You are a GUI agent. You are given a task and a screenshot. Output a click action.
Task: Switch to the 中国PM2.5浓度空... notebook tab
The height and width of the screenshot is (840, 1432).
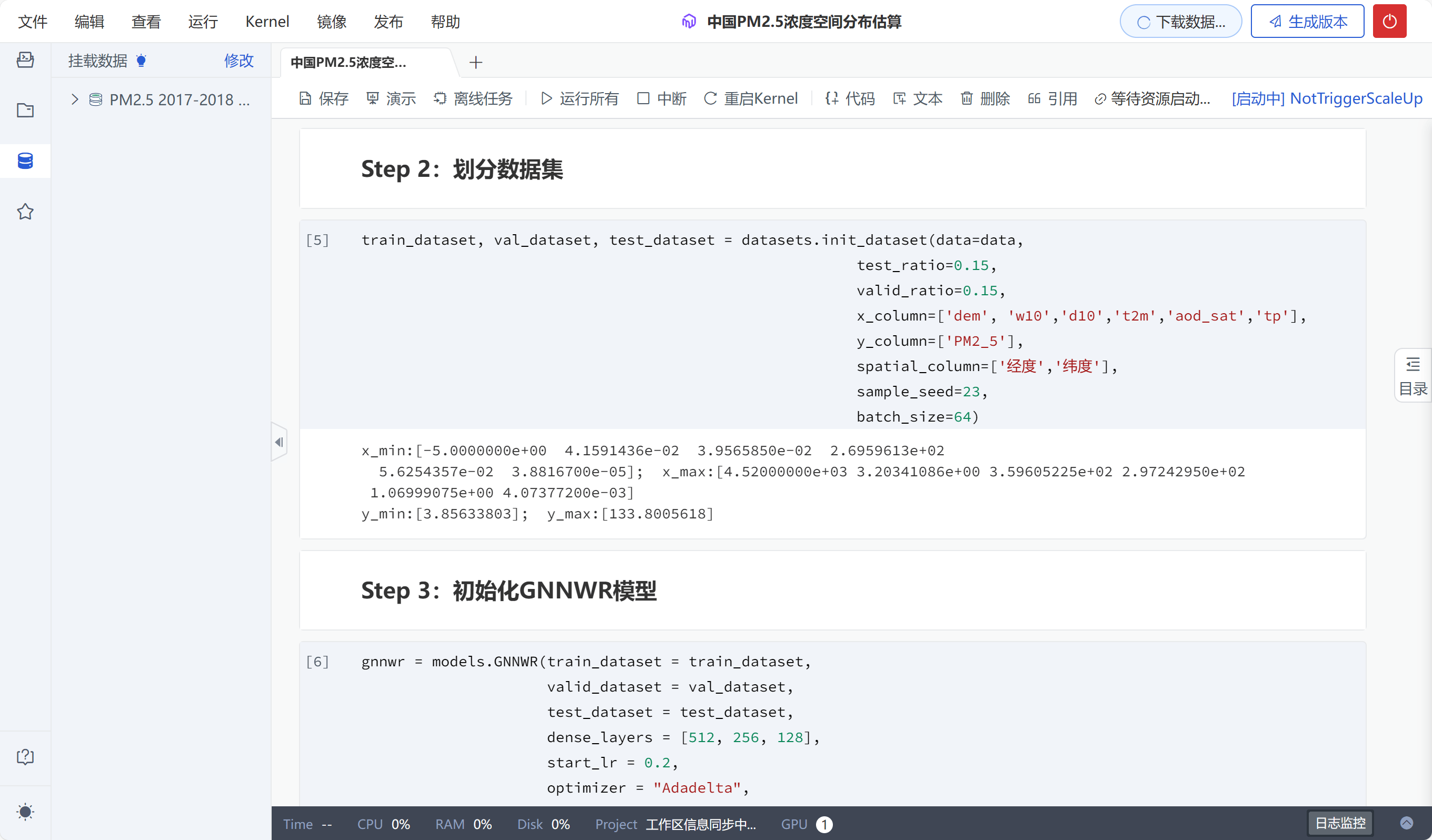pos(349,63)
